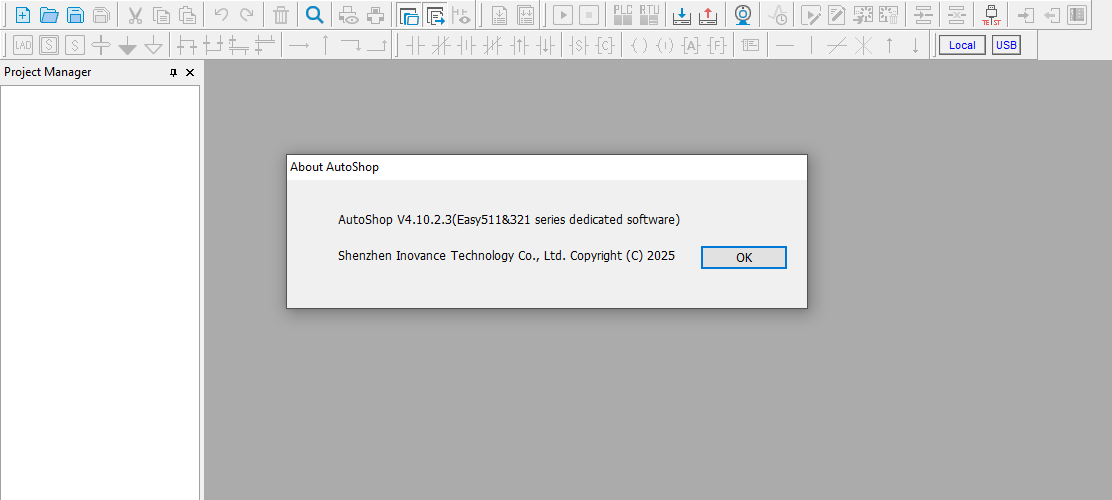The height and width of the screenshot is (500, 1112).
Task: Click the About AutoShop title bar
Action: [x=547, y=167]
